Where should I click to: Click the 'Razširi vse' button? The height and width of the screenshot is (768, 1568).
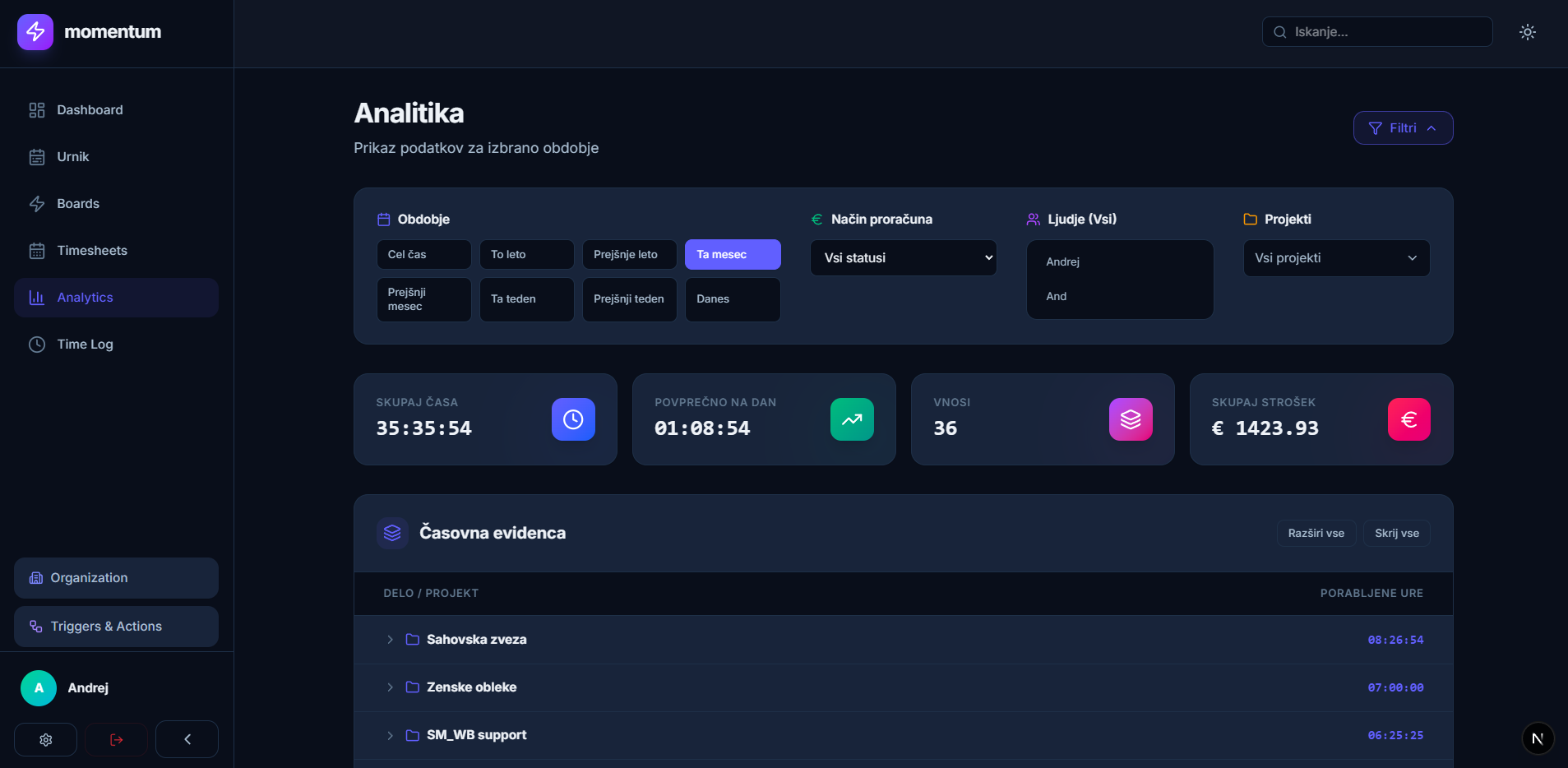(1316, 534)
